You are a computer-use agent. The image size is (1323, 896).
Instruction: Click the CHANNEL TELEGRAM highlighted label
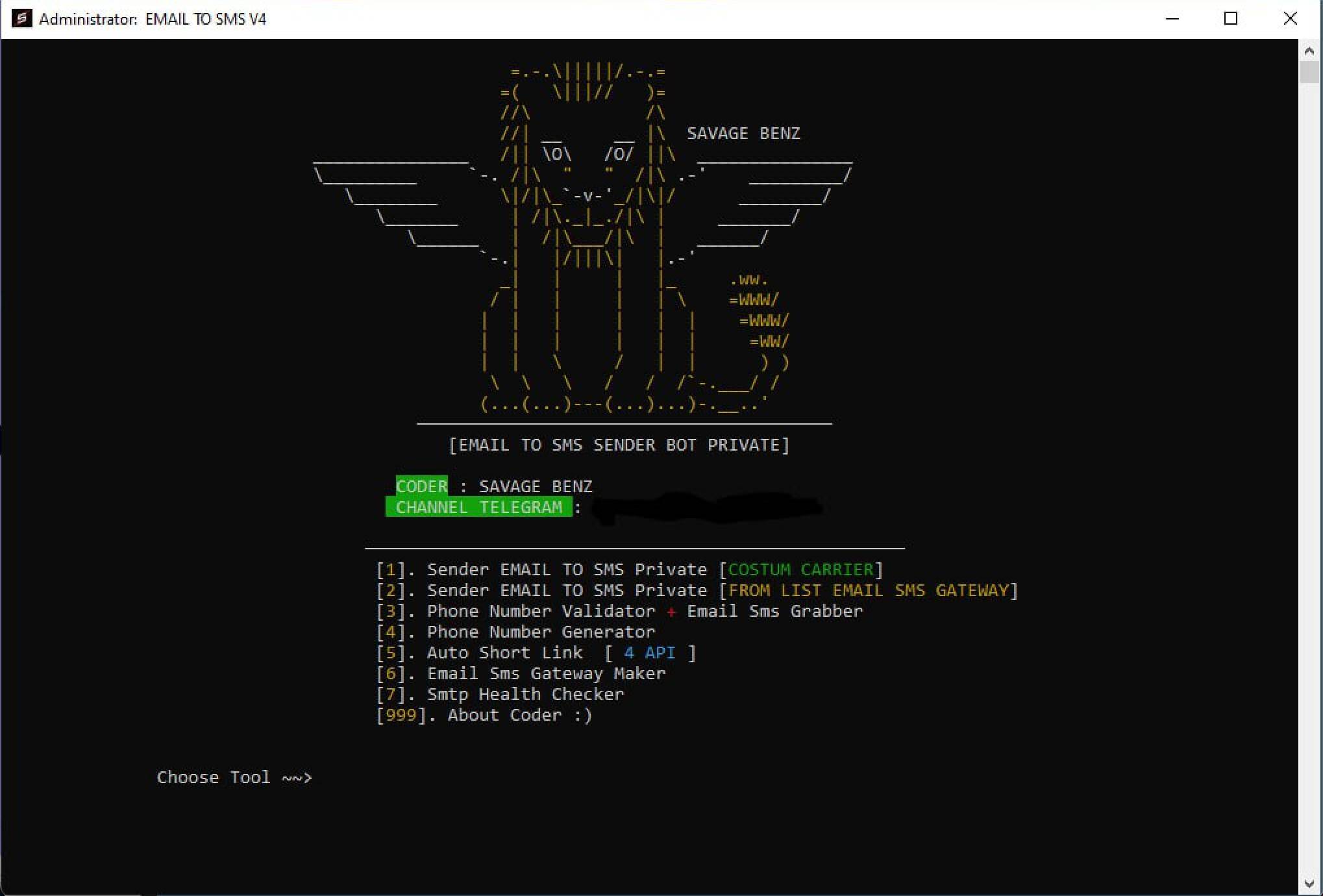(478, 507)
